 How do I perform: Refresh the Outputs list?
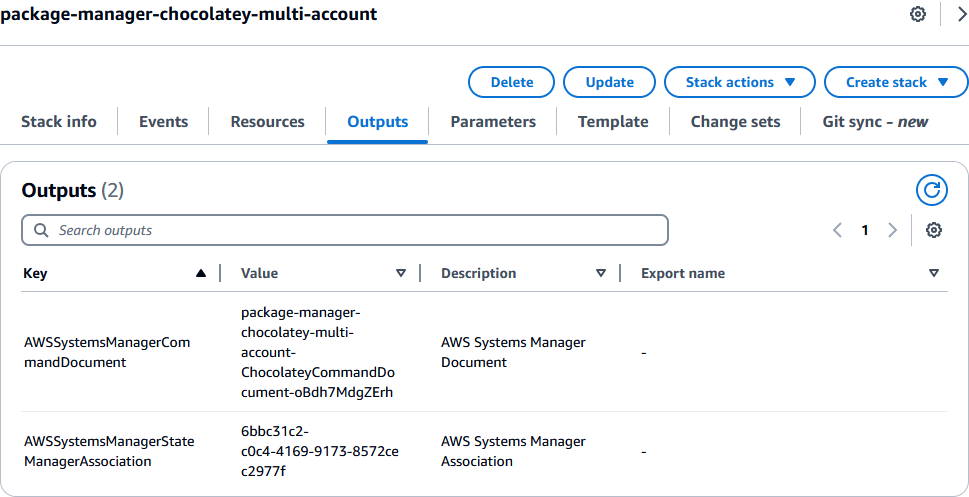click(931, 190)
